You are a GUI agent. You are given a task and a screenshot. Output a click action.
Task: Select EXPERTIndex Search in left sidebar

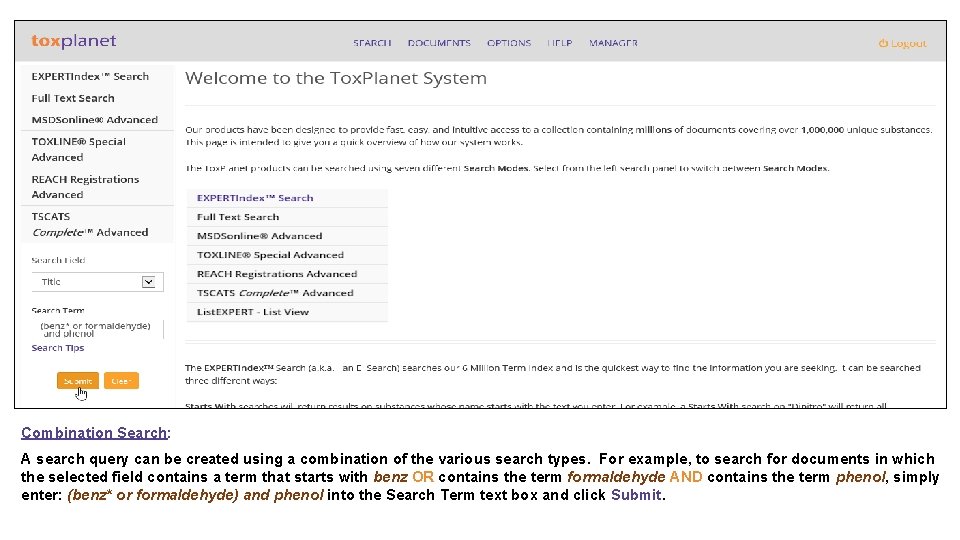coord(90,77)
